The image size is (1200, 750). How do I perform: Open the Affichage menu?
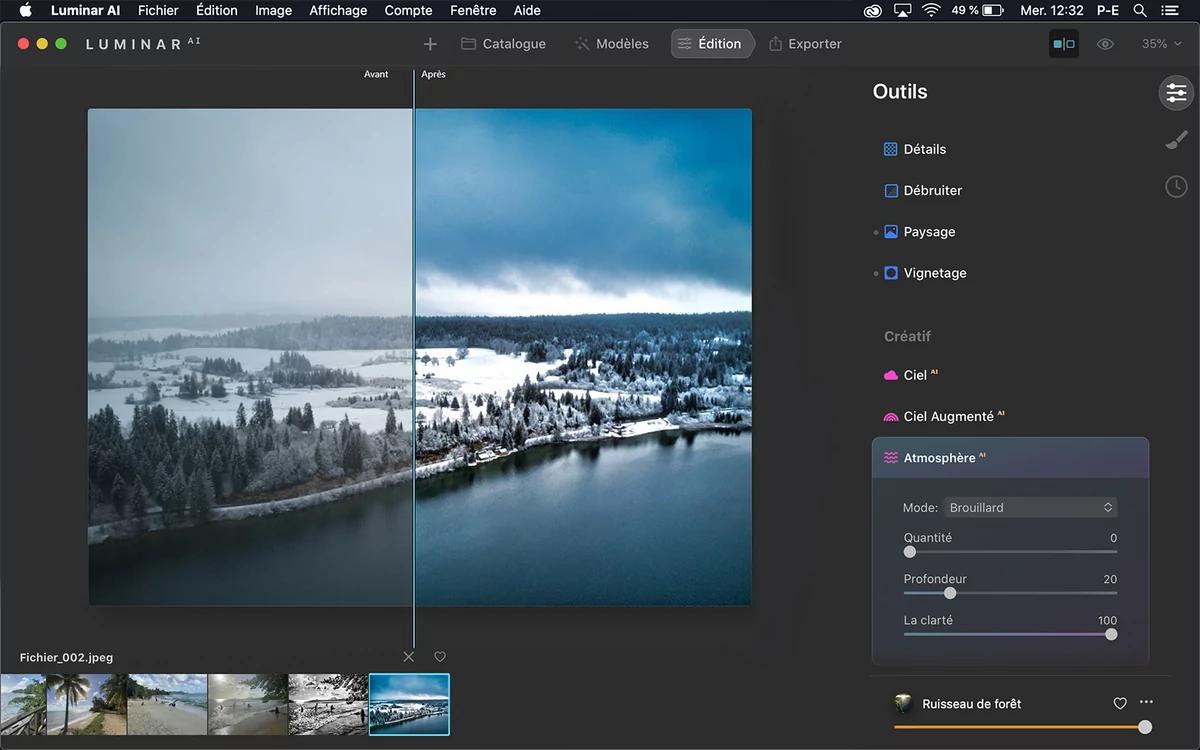[x=338, y=11]
